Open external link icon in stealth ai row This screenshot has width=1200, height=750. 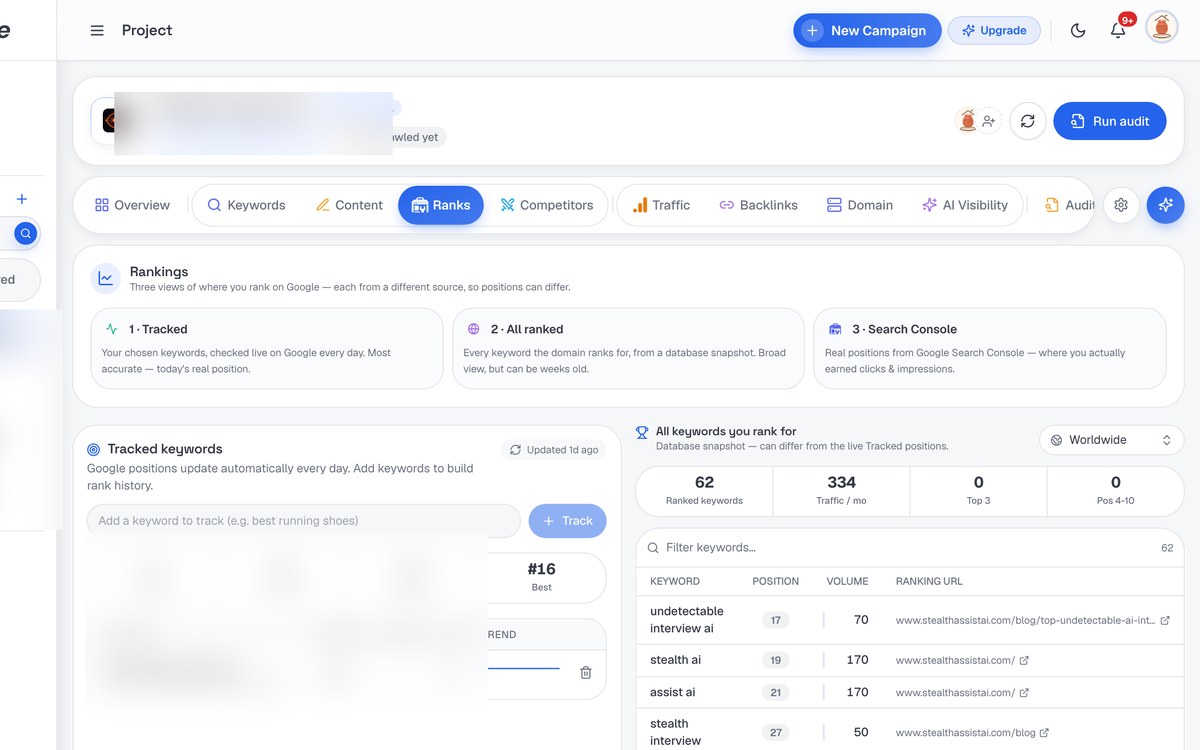click(1024, 660)
